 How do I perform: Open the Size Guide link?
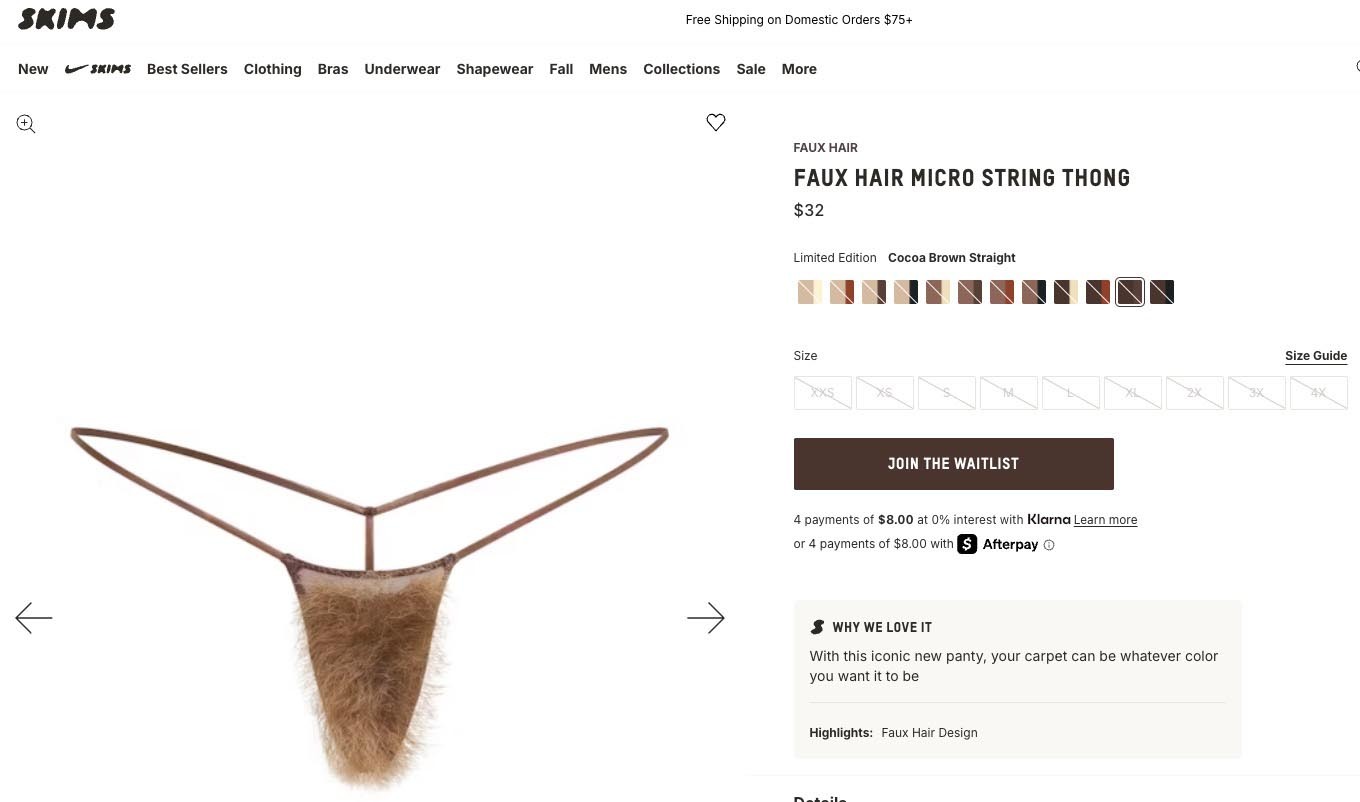[1315, 356]
